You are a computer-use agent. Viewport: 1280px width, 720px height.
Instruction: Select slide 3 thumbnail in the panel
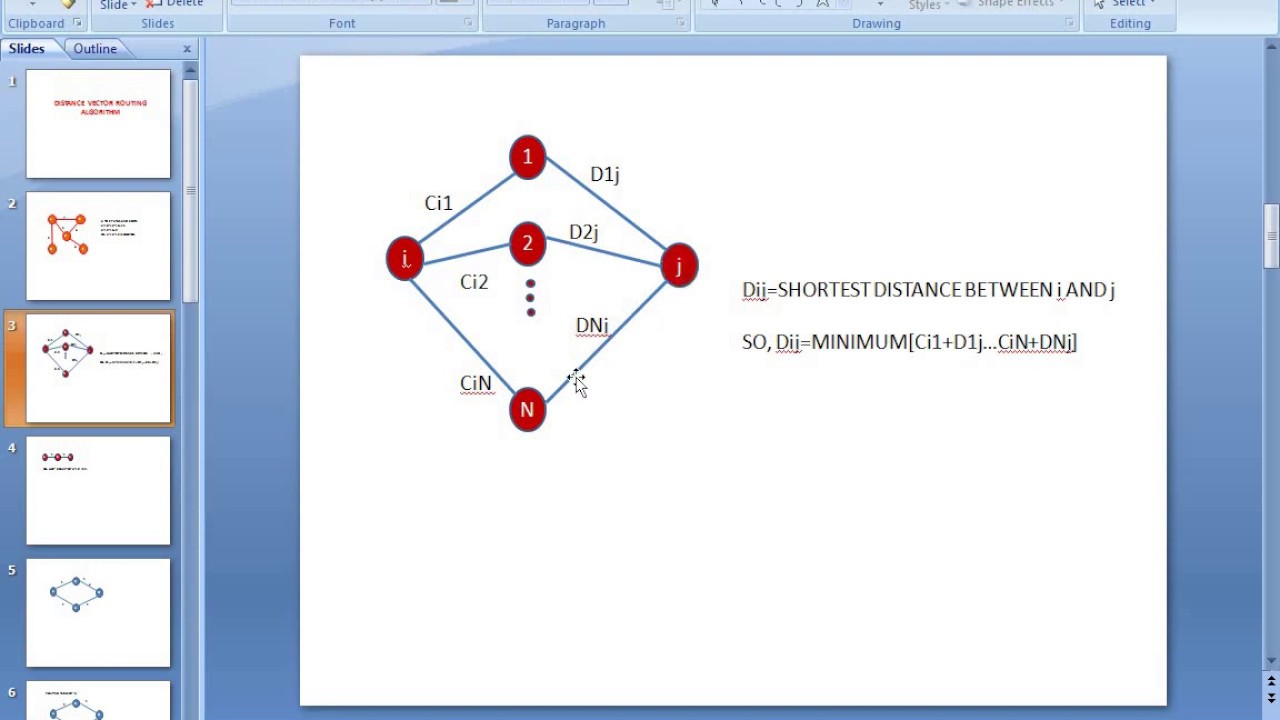pyautogui.click(x=98, y=368)
